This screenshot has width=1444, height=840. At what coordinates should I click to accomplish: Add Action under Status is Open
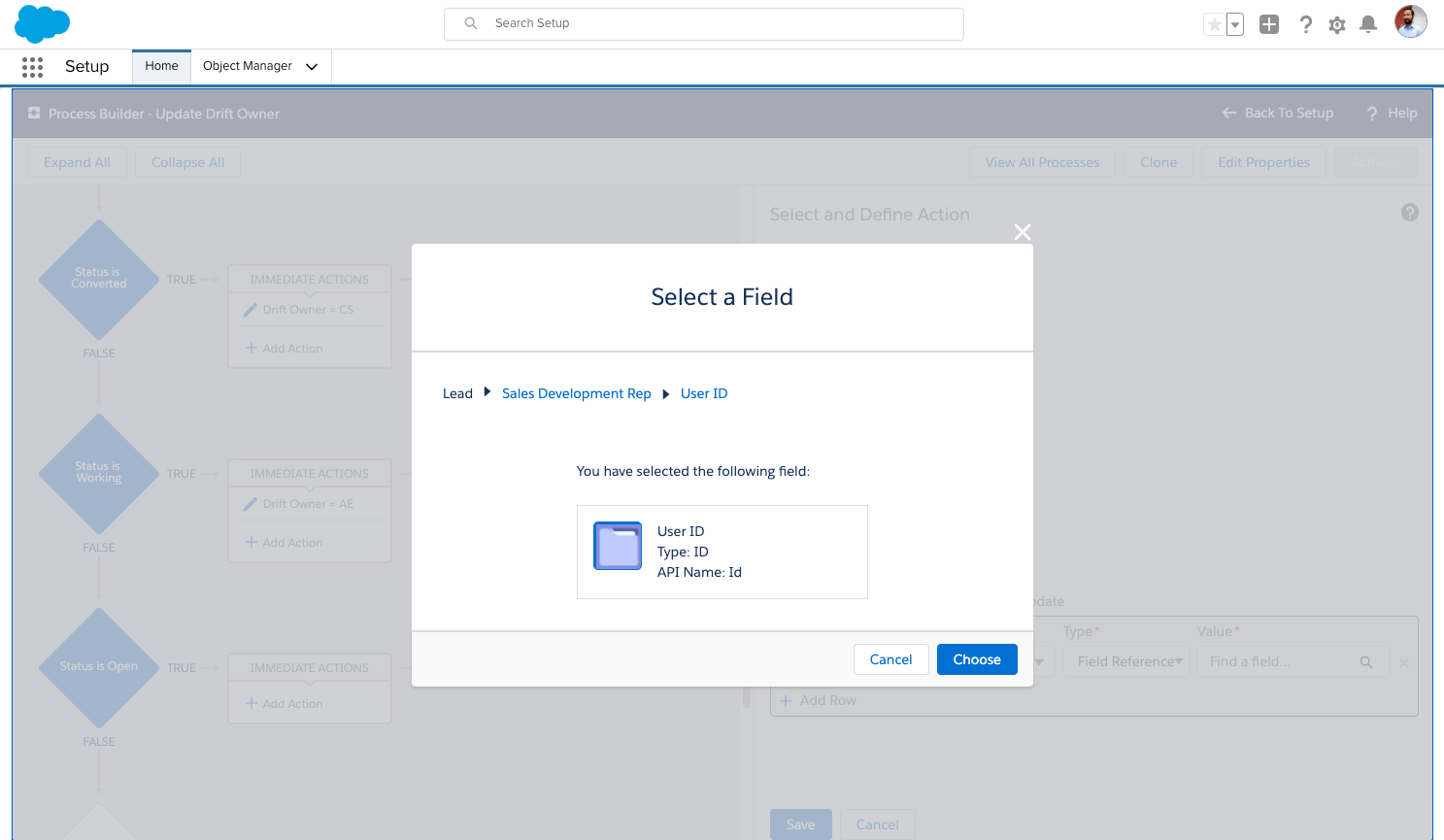(285, 703)
